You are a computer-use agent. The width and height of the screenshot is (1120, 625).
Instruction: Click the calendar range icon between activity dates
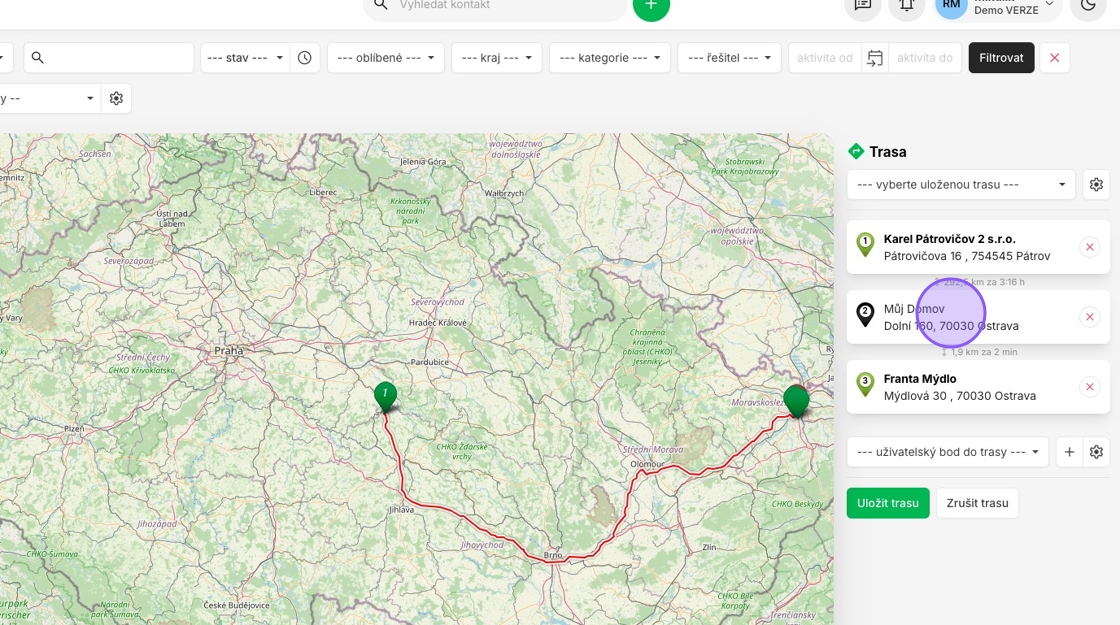875,58
